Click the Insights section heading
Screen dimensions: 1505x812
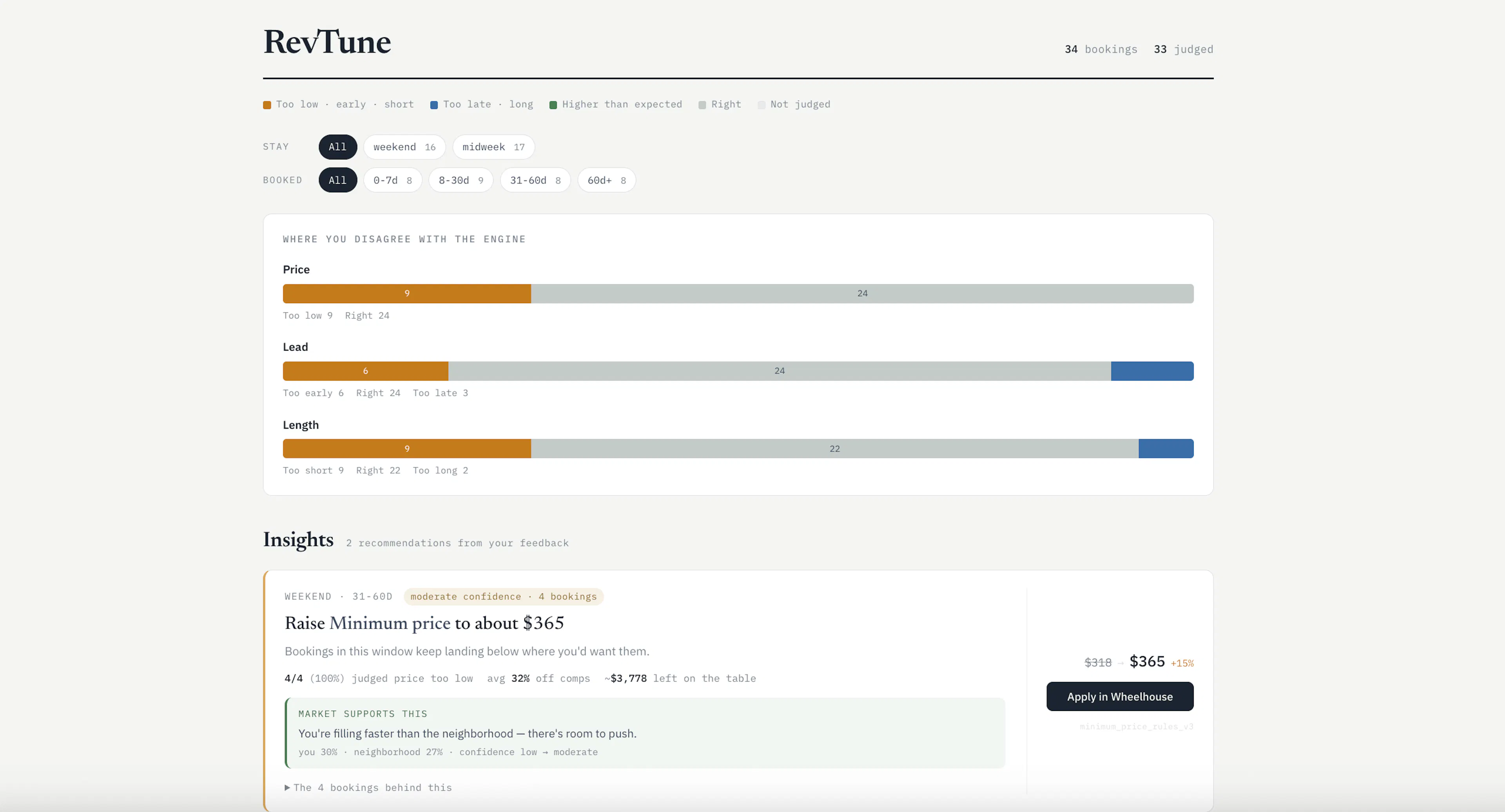tap(298, 539)
